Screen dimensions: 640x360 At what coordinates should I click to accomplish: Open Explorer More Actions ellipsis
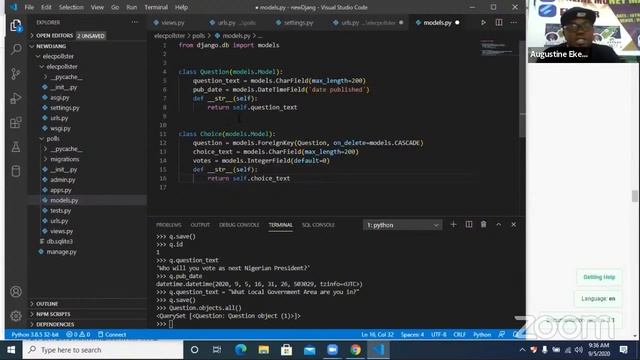(x=135, y=22)
